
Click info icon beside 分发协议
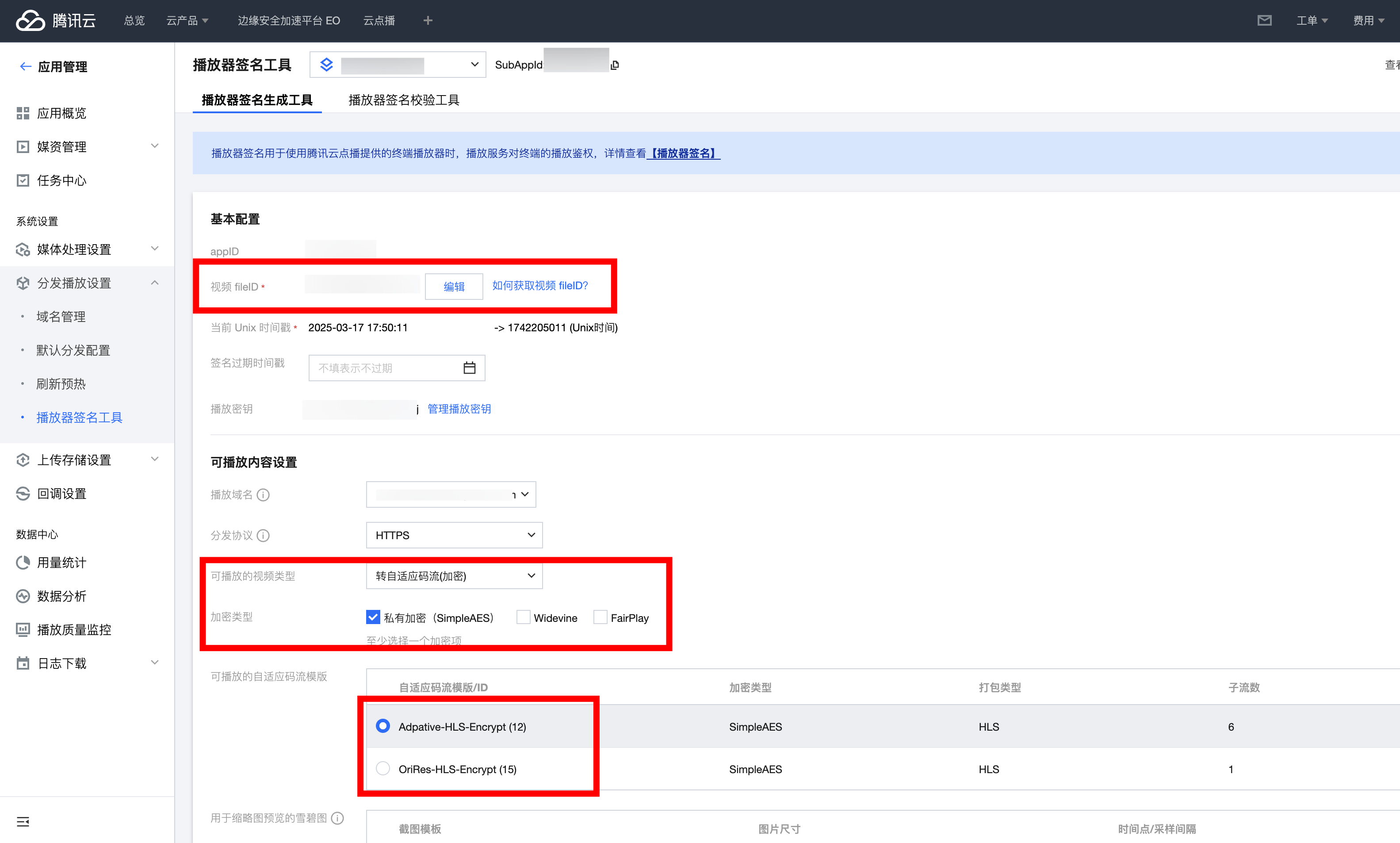tap(263, 536)
